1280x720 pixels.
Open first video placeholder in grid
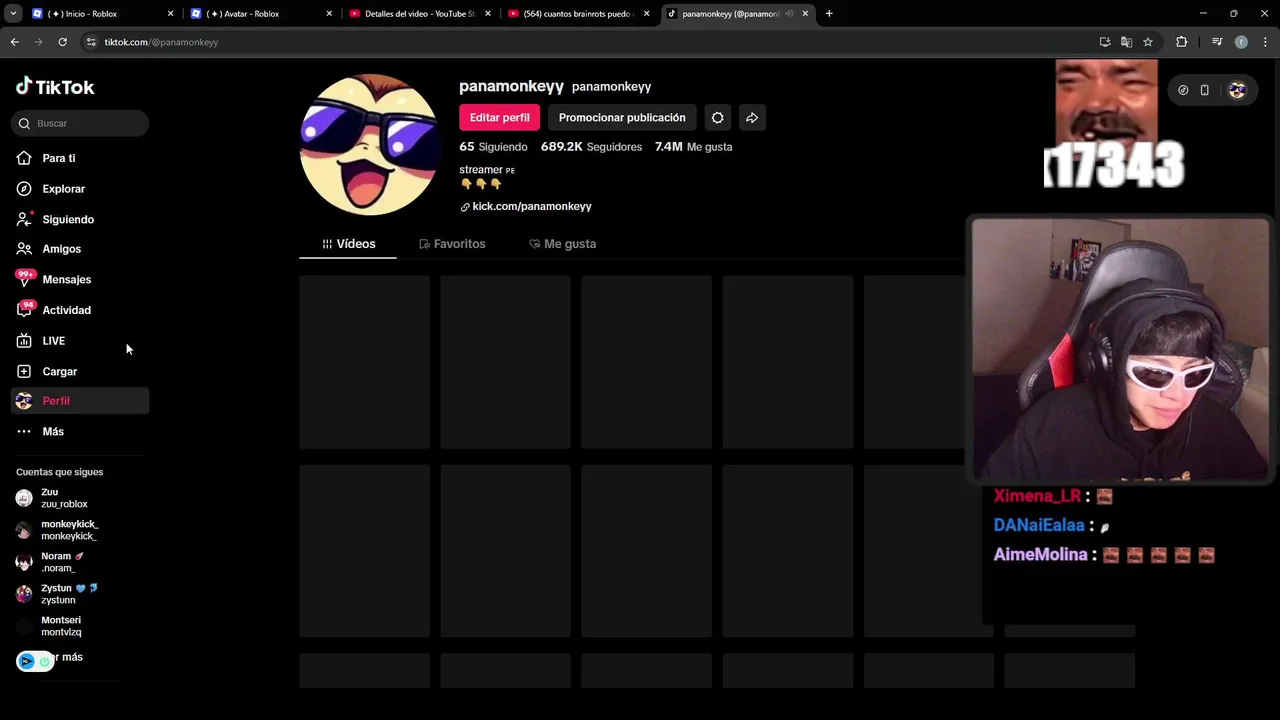(x=364, y=362)
